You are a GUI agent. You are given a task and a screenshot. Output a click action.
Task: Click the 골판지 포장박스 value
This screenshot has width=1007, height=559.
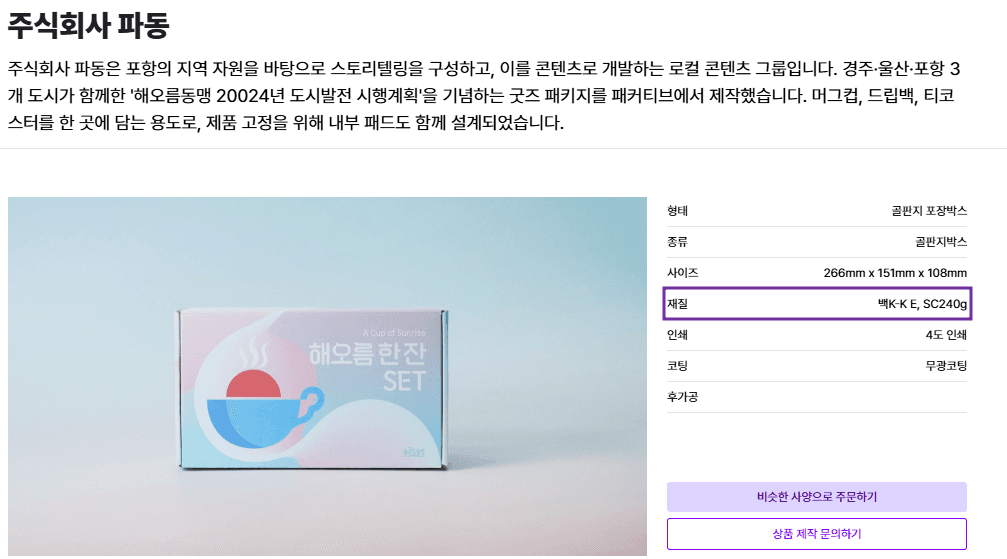pos(929,211)
